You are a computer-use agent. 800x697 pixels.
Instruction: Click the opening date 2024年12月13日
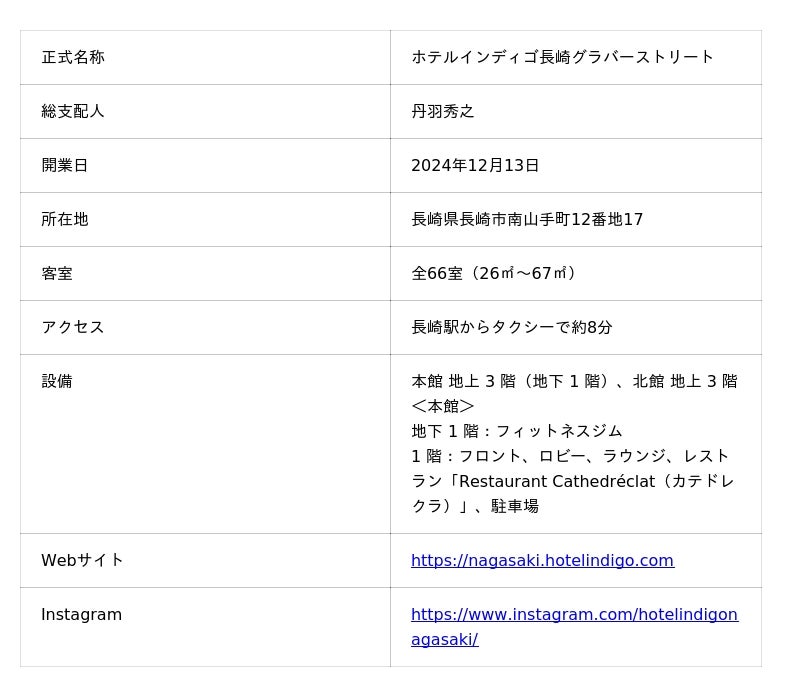pyautogui.click(x=475, y=166)
